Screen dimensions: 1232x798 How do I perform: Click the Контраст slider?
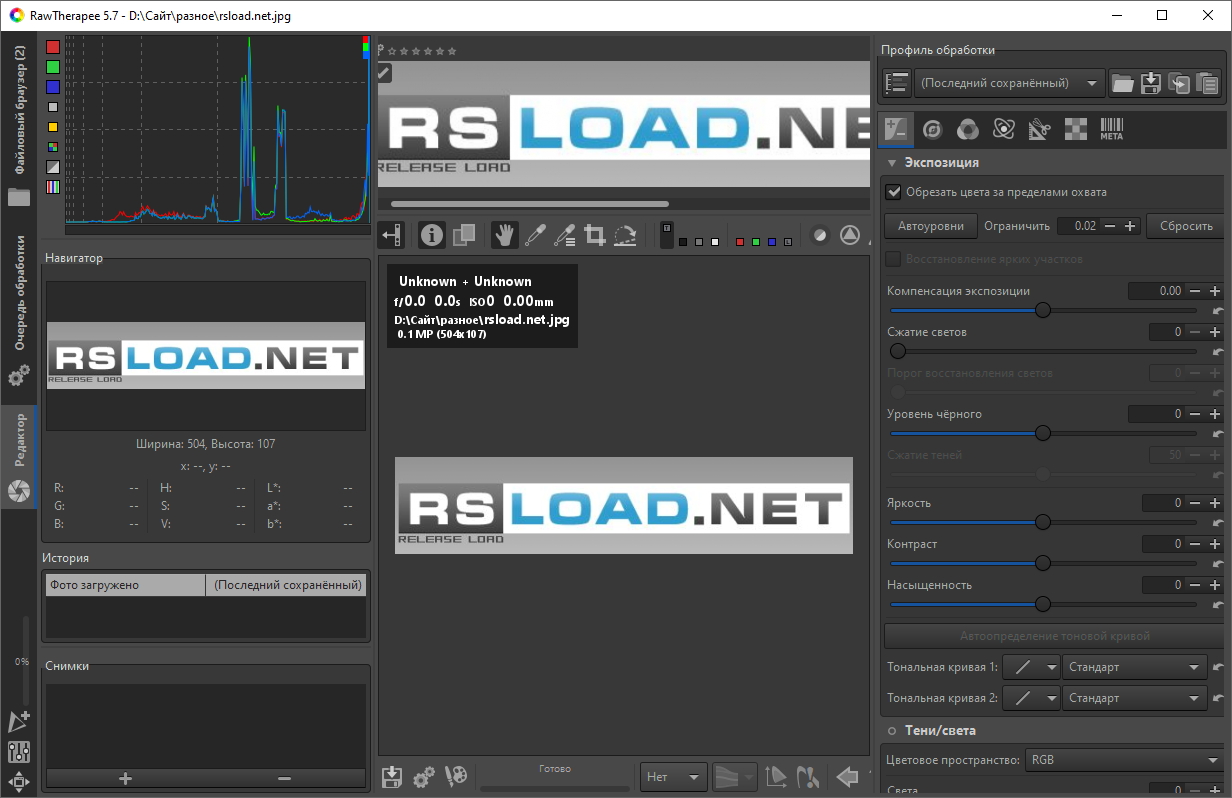pyautogui.click(x=1043, y=563)
